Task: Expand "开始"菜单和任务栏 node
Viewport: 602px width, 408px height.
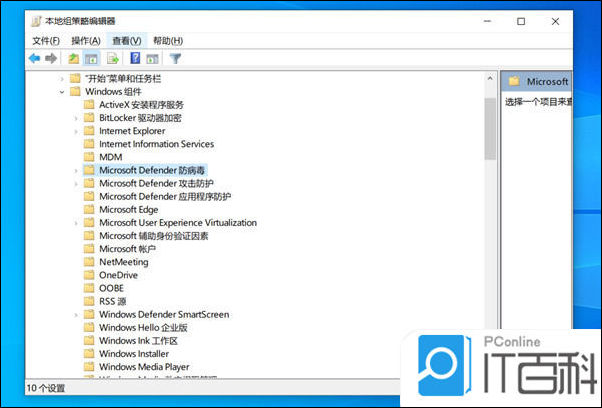Action: tap(62, 79)
